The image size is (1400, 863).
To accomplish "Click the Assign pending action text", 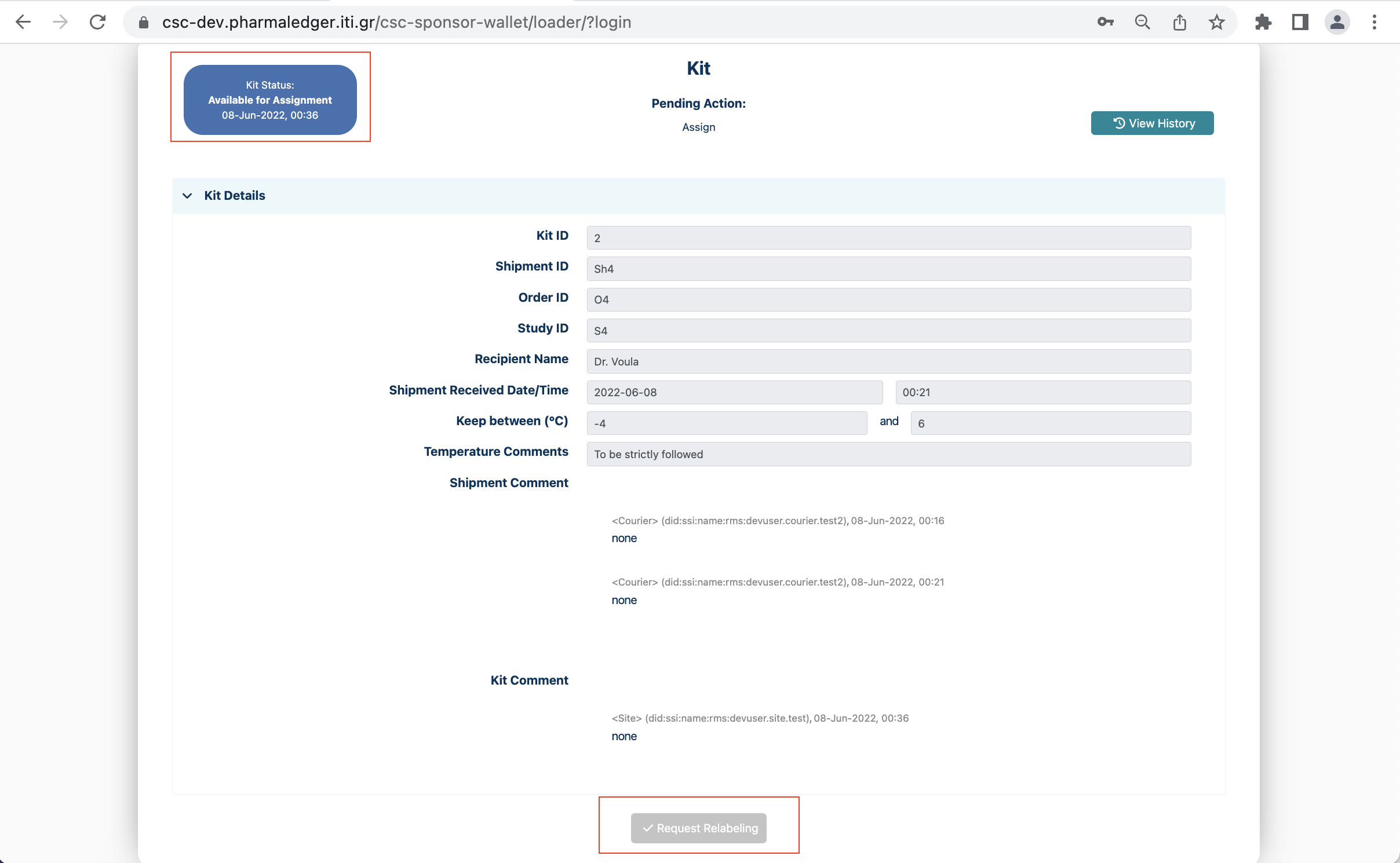I will 698,127.
